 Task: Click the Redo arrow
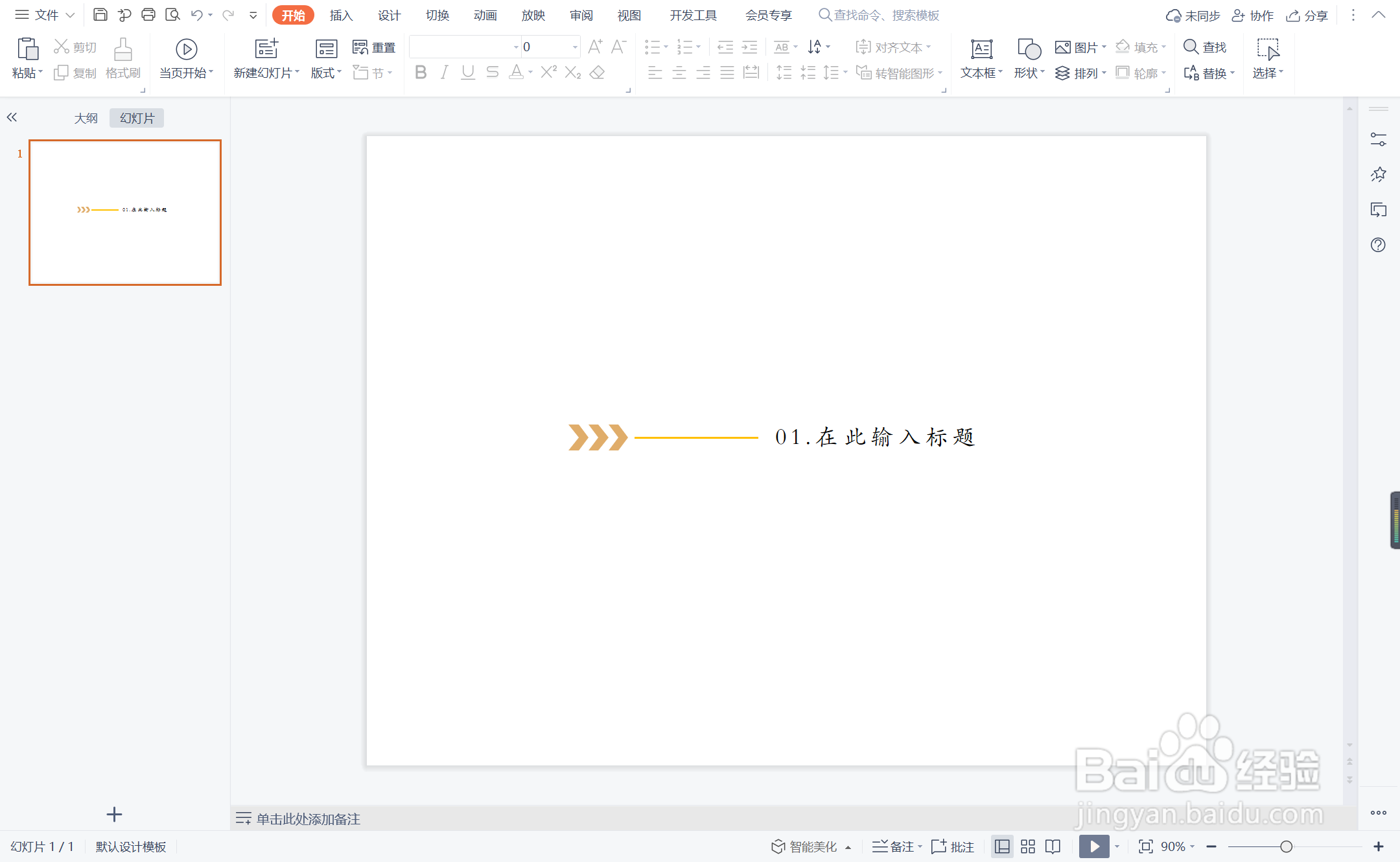click(x=228, y=15)
